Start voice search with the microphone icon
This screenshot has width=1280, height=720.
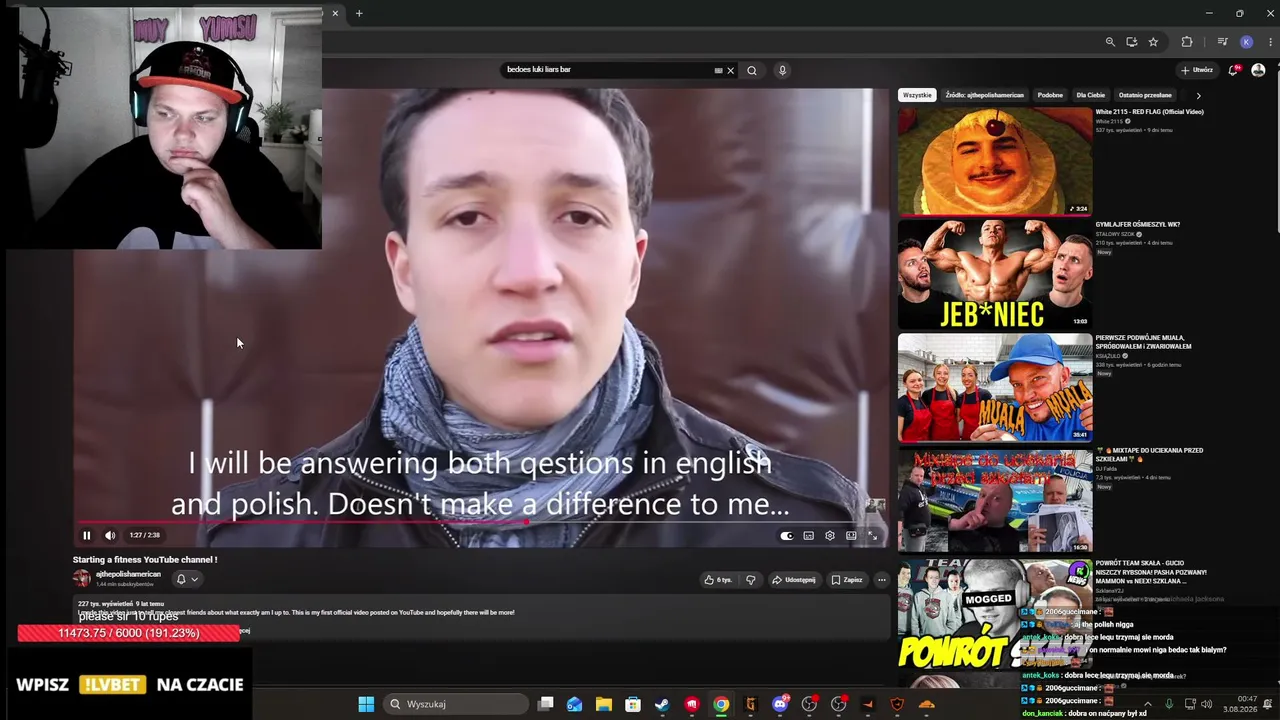click(782, 71)
